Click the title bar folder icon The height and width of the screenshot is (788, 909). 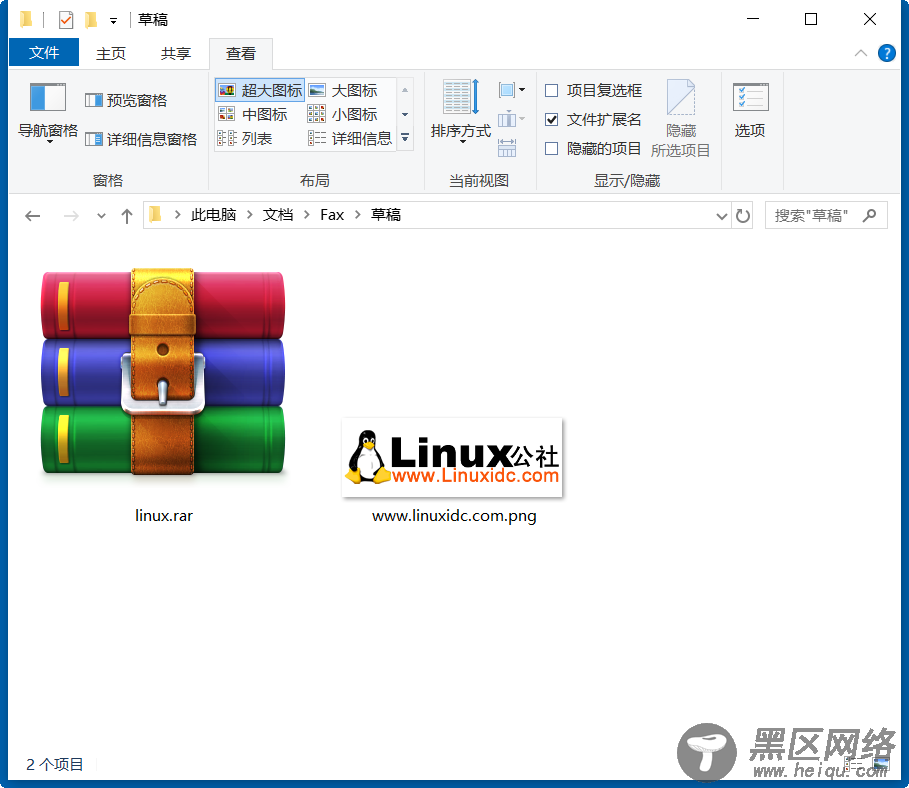point(26,19)
